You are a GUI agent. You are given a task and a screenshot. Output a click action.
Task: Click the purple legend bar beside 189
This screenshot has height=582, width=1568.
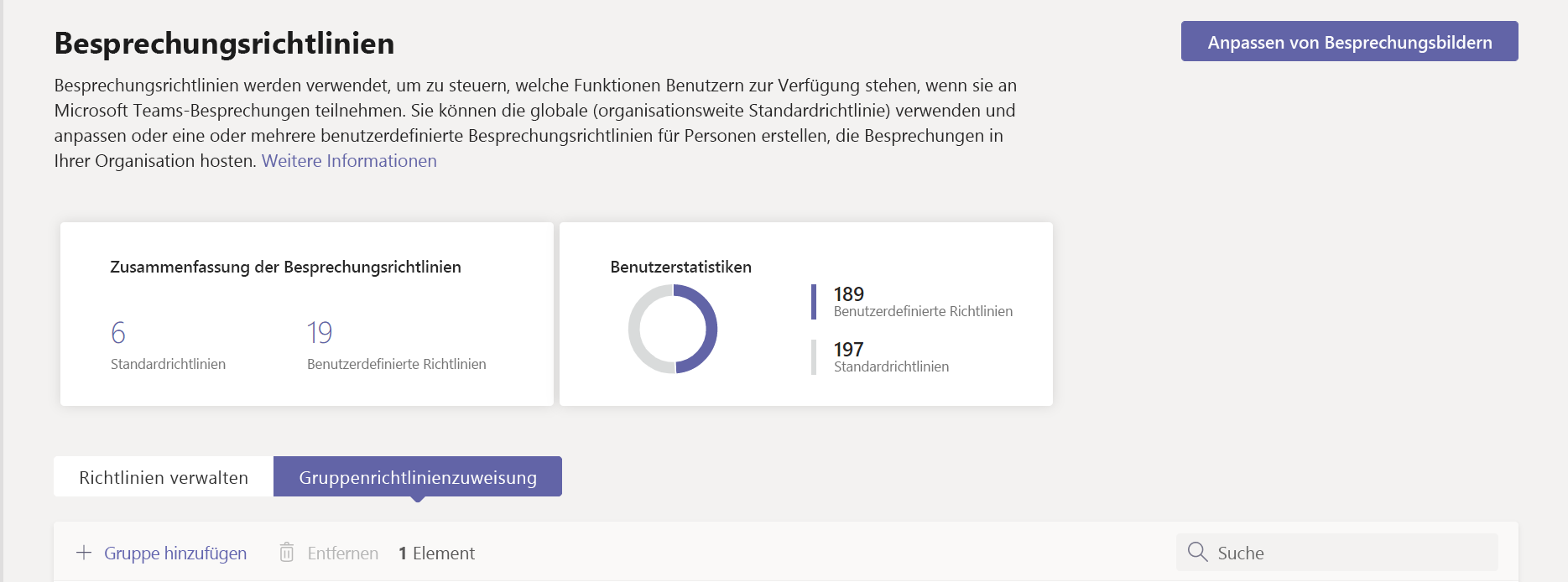click(814, 302)
